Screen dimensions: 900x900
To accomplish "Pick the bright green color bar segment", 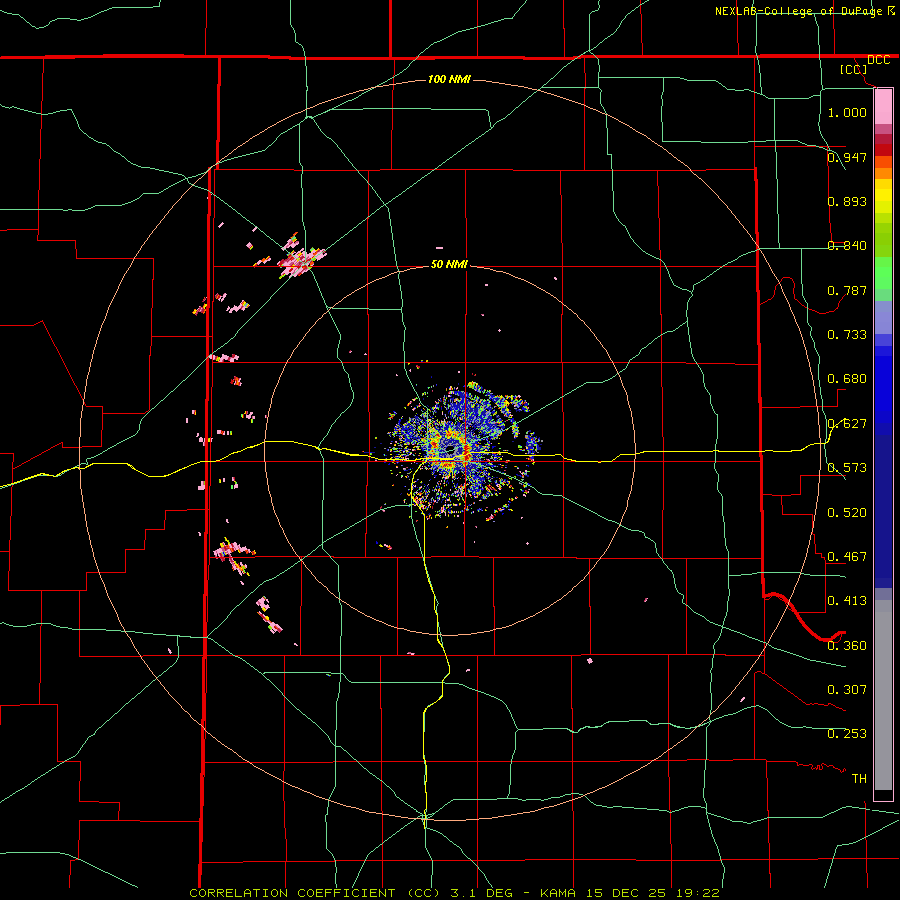I will [883, 273].
